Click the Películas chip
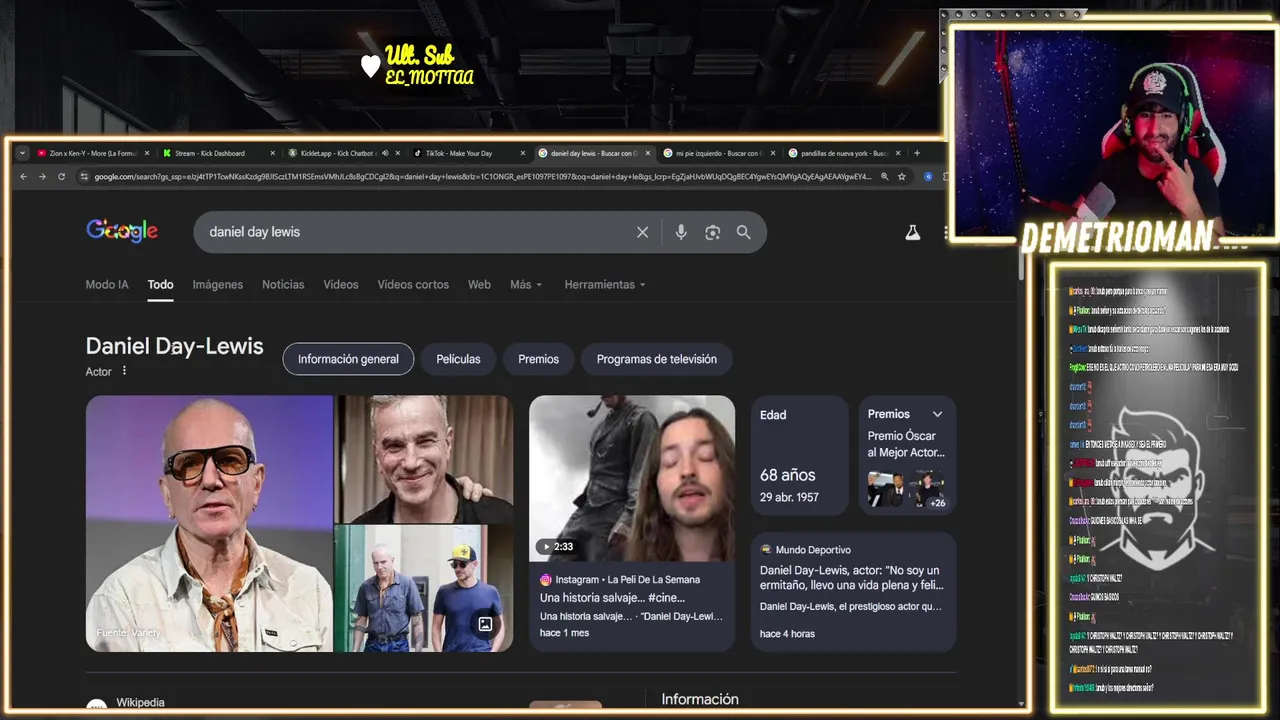Image resolution: width=1280 pixels, height=720 pixels. 458,359
